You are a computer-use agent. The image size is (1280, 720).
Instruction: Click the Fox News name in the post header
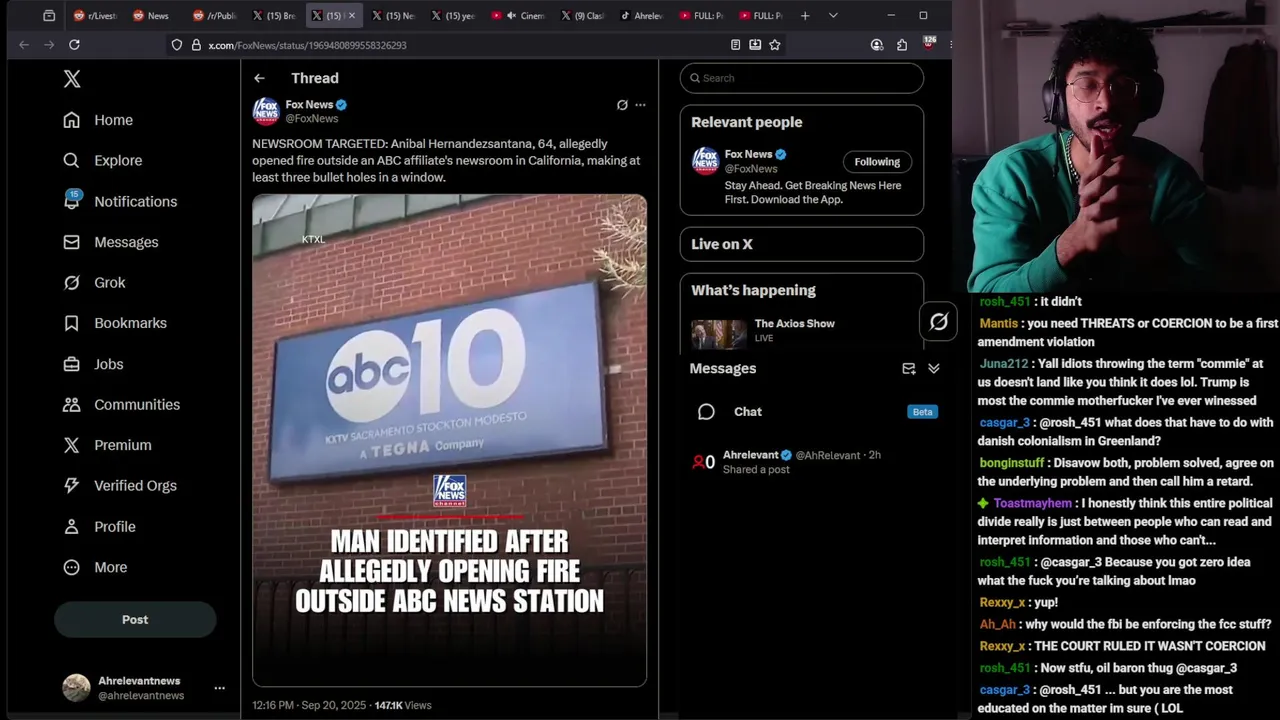pos(309,104)
